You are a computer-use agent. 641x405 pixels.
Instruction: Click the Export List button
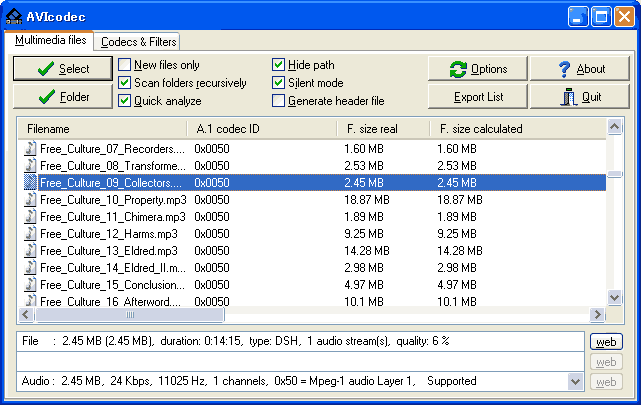click(x=477, y=97)
